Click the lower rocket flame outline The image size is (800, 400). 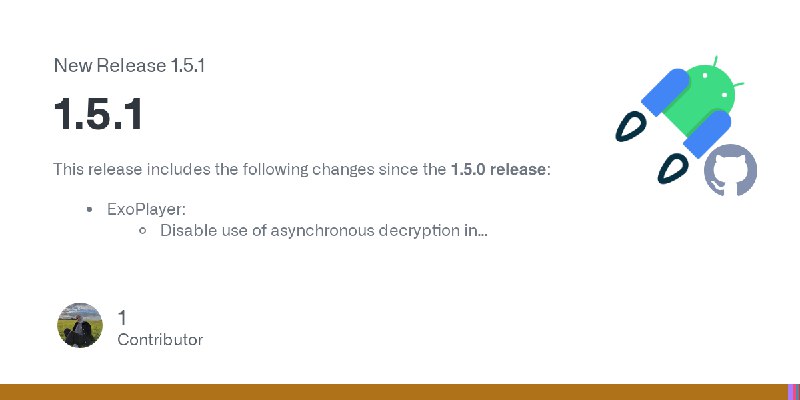click(x=672, y=168)
